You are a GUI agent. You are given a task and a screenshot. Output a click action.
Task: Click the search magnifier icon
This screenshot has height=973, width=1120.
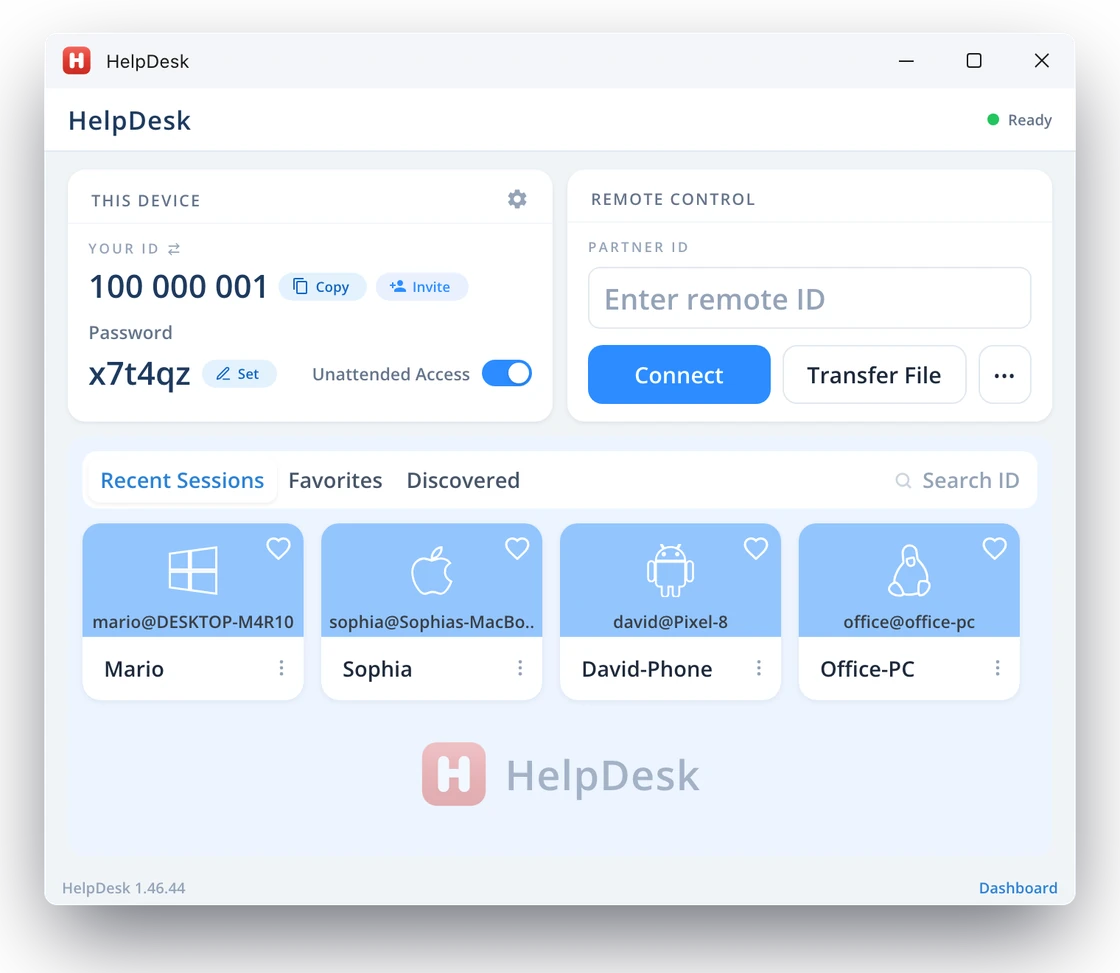[x=903, y=481]
